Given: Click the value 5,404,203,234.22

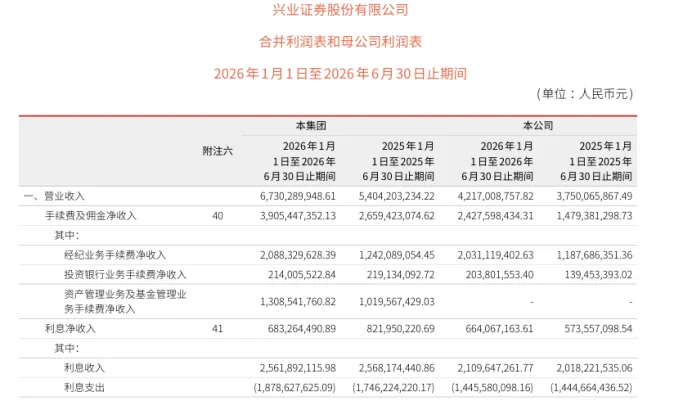Looking at the screenshot, I should click(397, 196).
